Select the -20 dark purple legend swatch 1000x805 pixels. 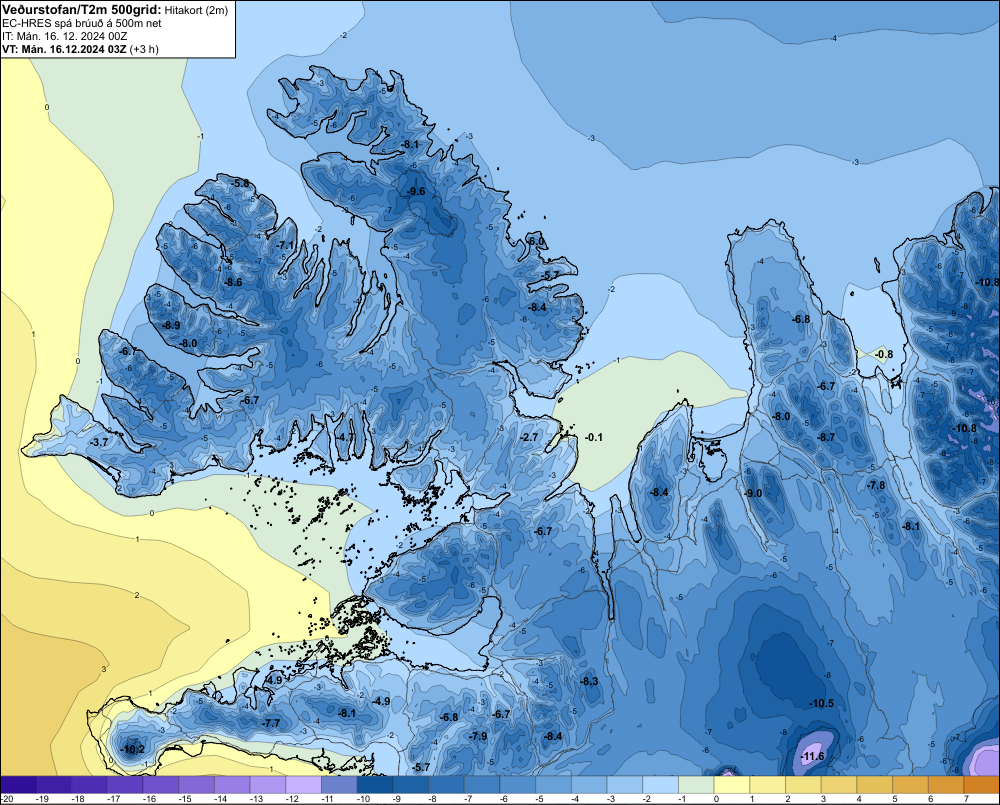pos(18,784)
